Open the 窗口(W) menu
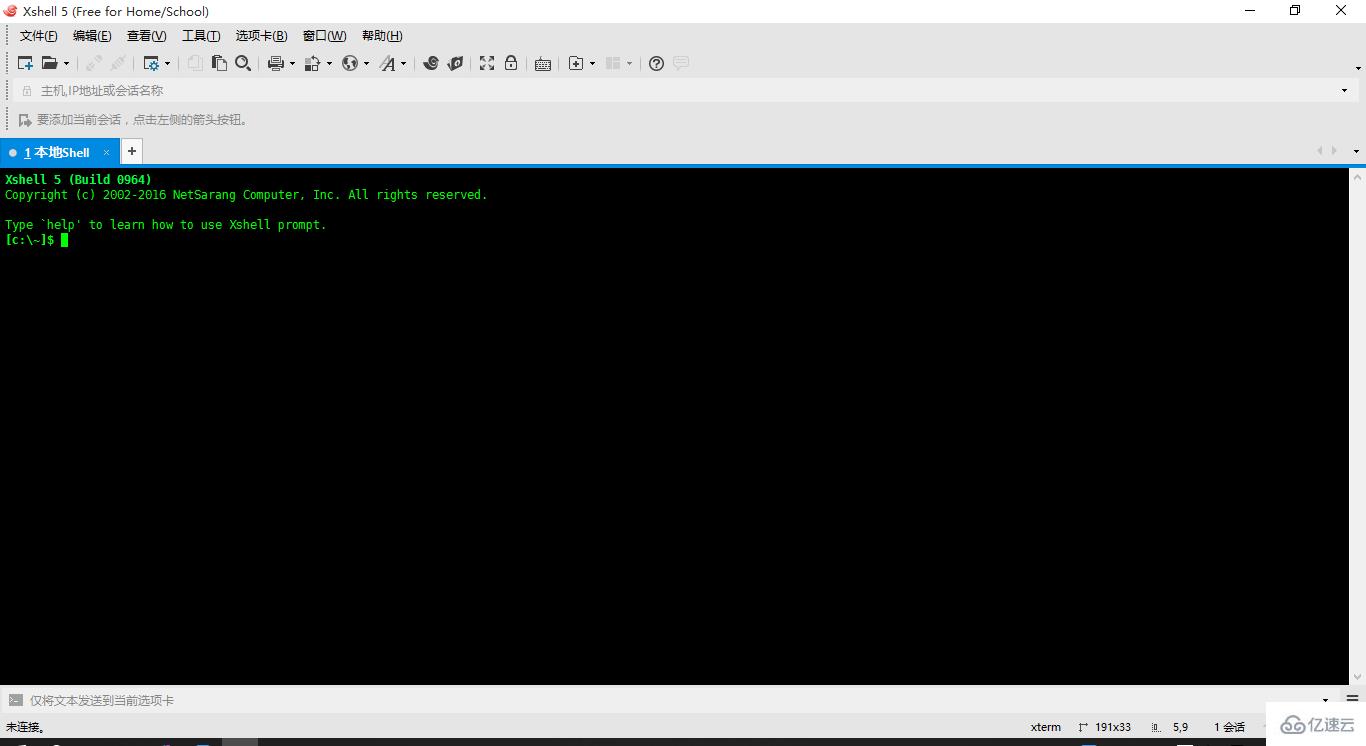1366x746 pixels. tap(324, 36)
